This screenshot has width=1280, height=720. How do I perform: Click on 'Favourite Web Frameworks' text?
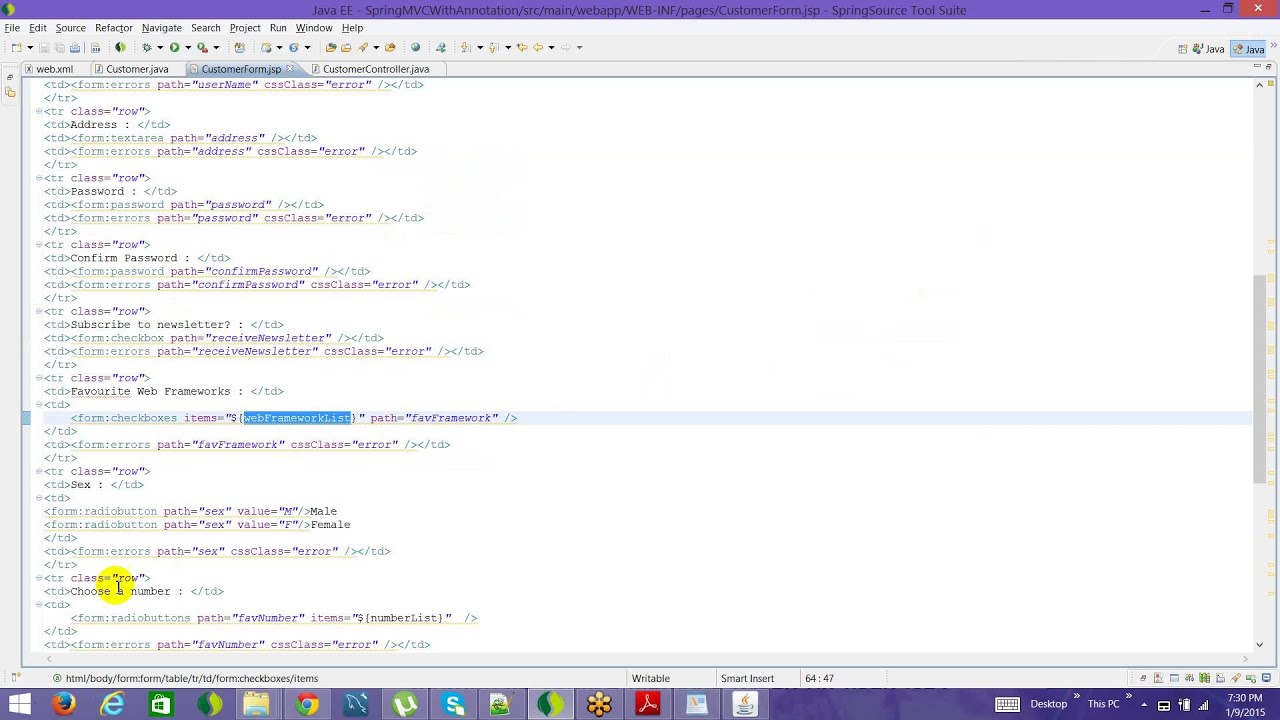click(150, 391)
